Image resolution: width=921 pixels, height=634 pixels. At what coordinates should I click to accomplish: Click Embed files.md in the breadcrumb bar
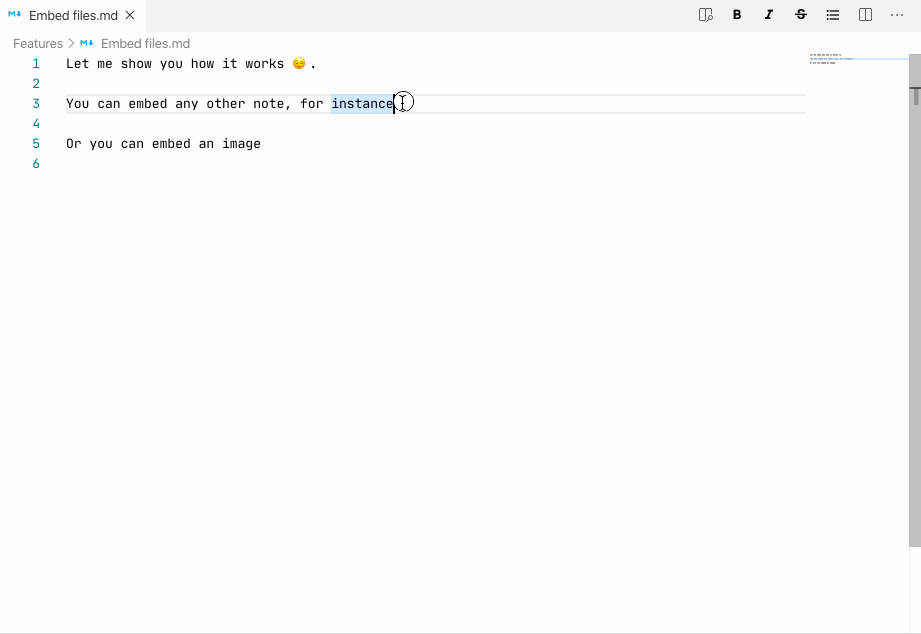point(146,43)
